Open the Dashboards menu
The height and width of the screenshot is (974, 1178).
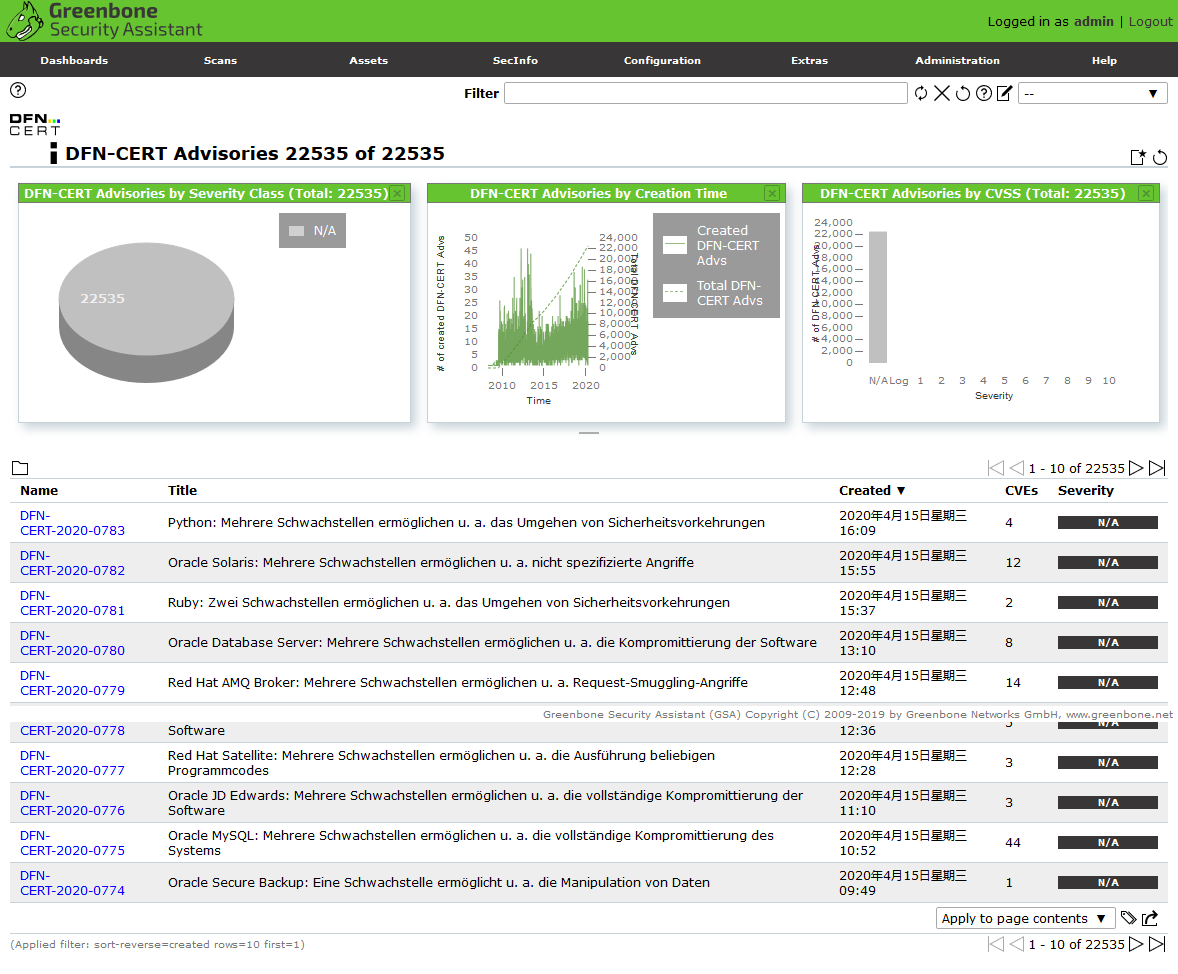tap(74, 60)
